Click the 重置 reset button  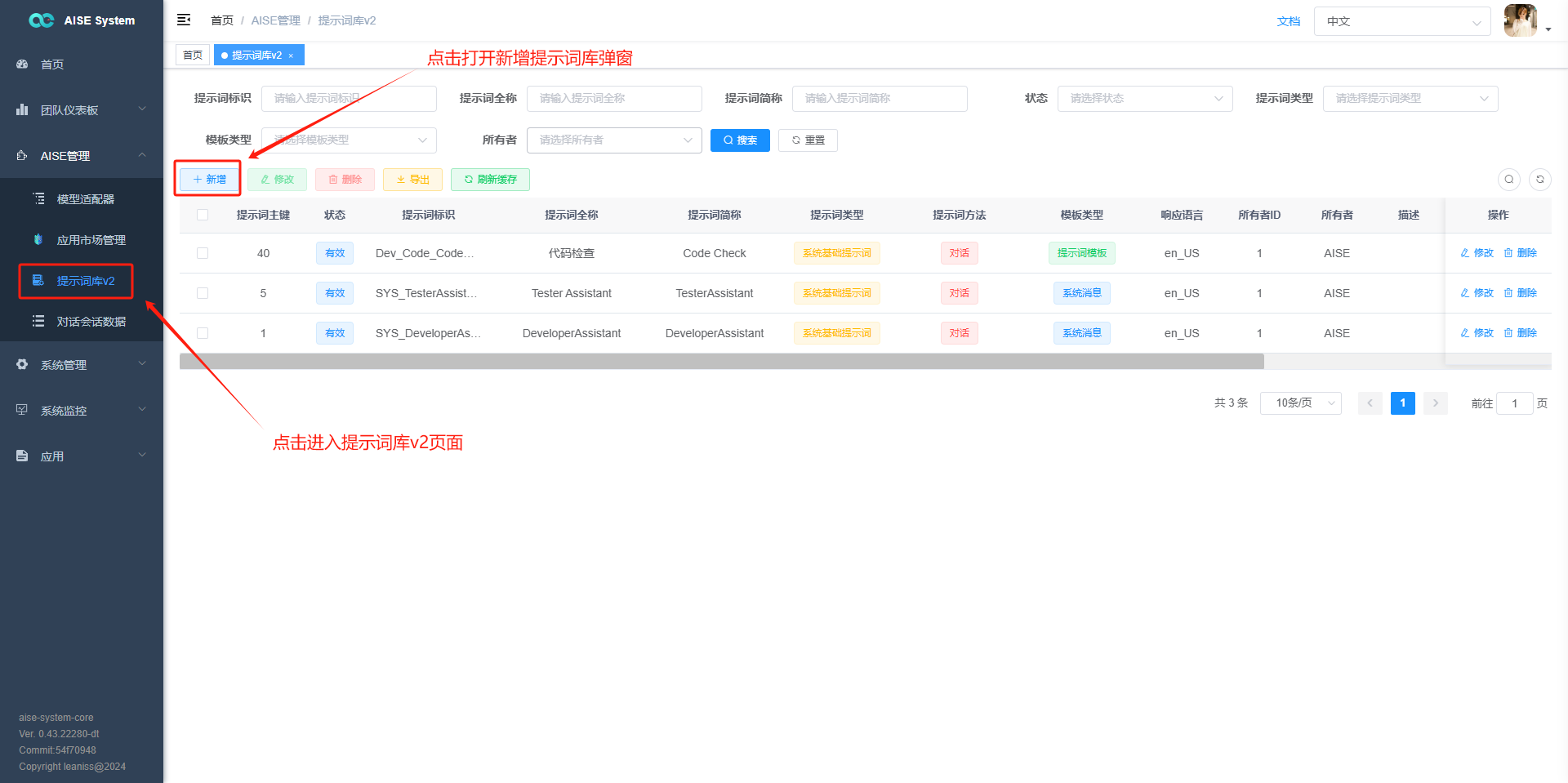click(808, 140)
